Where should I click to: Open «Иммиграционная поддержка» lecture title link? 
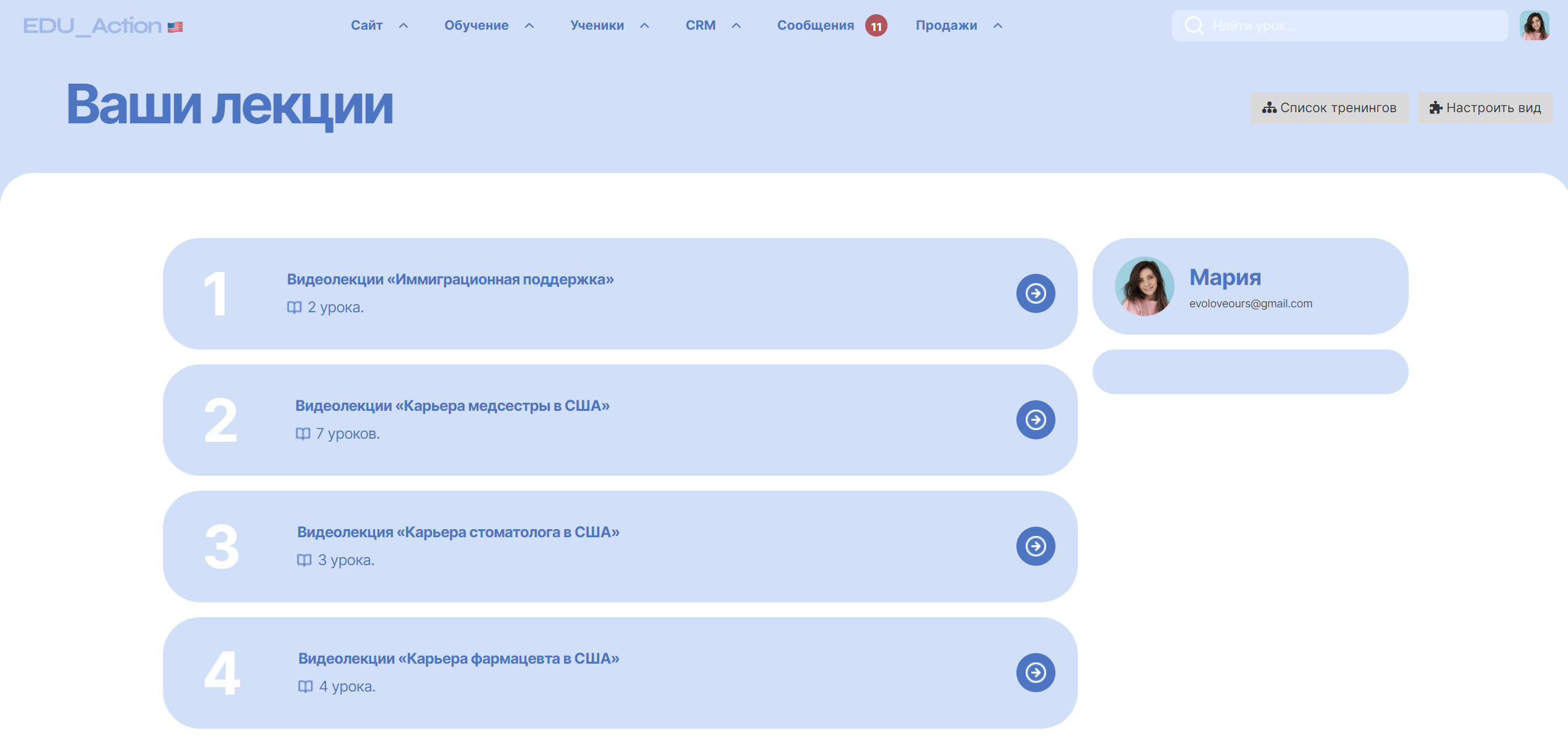tap(450, 279)
